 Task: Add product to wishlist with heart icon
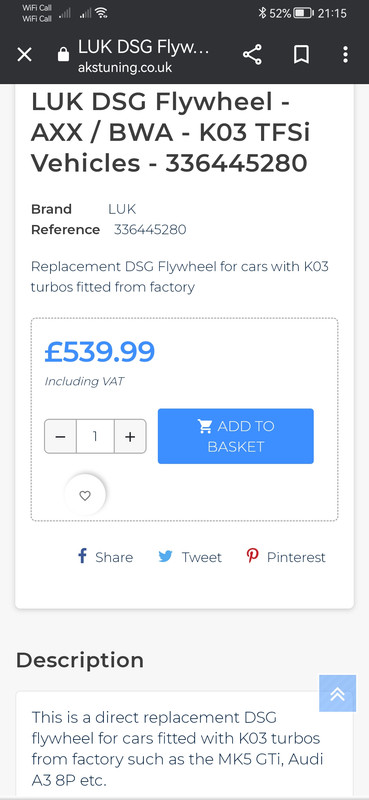coord(85,495)
